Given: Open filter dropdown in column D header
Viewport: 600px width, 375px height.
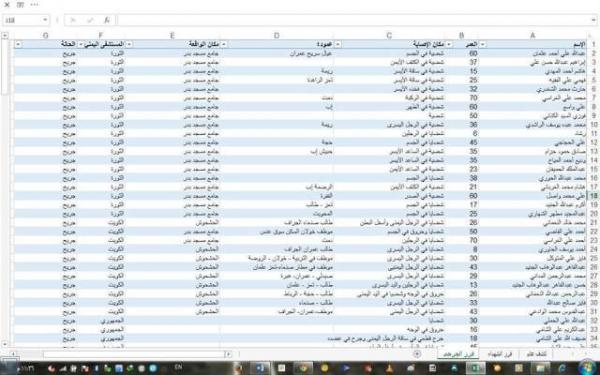Looking at the screenshot, I should click(x=223, y=44).
